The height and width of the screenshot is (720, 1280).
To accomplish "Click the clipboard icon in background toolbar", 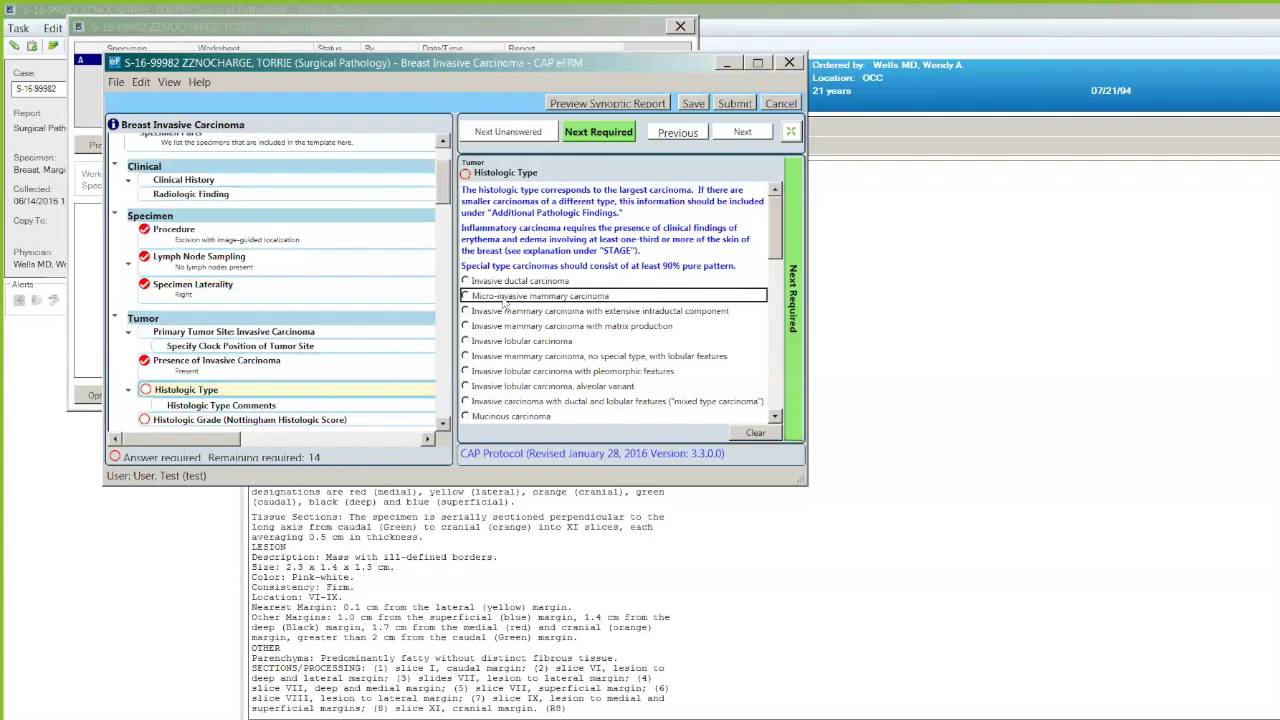I will pos(32,46).
